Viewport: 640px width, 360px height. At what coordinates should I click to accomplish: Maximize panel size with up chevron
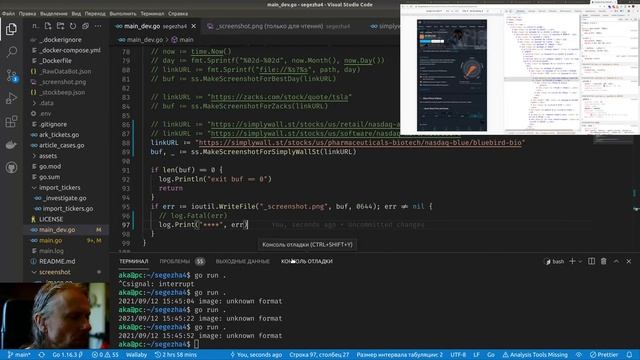coord(616,261)
